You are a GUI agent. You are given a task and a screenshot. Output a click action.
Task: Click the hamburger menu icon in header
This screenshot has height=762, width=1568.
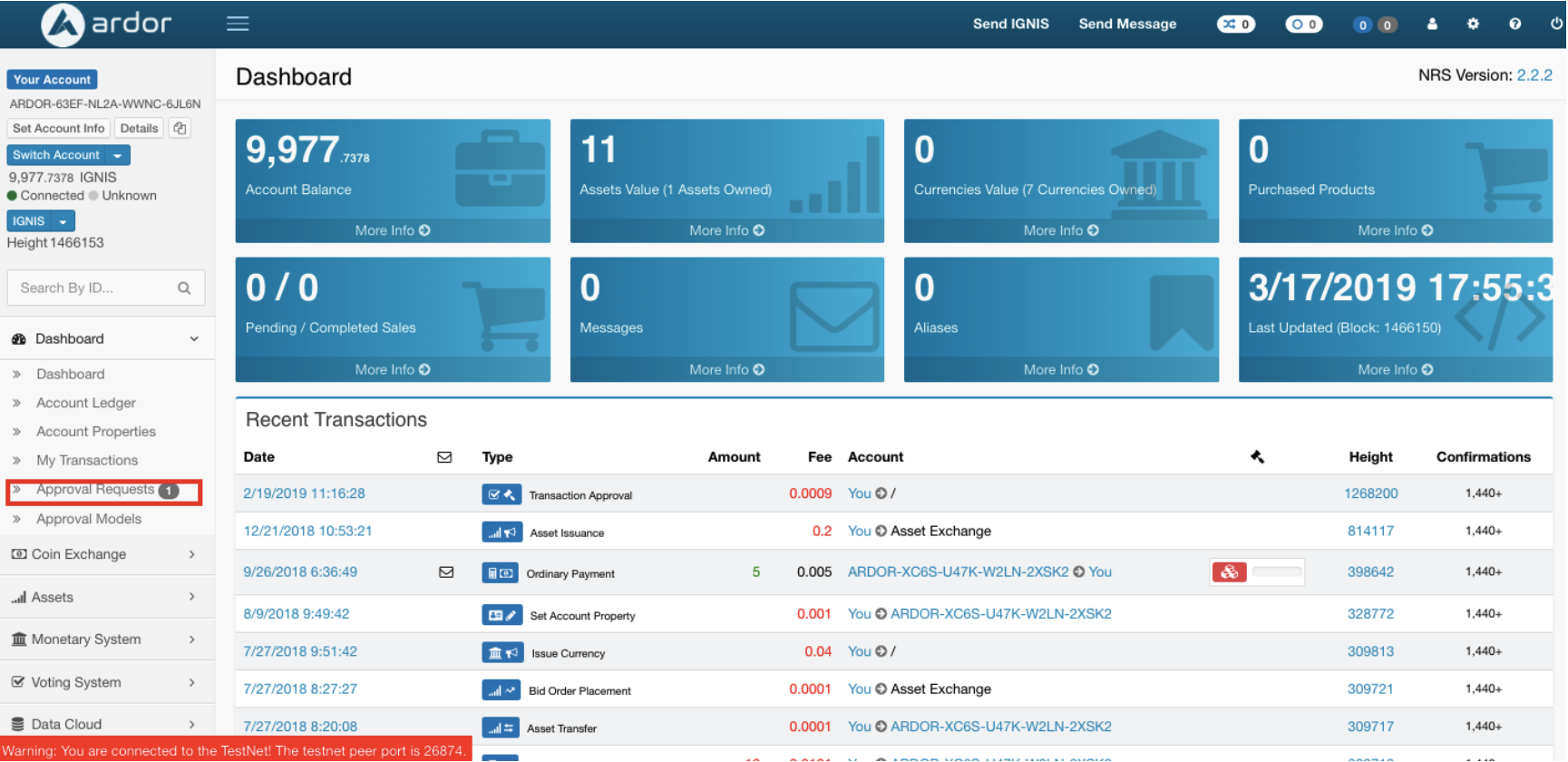[238, 24]
